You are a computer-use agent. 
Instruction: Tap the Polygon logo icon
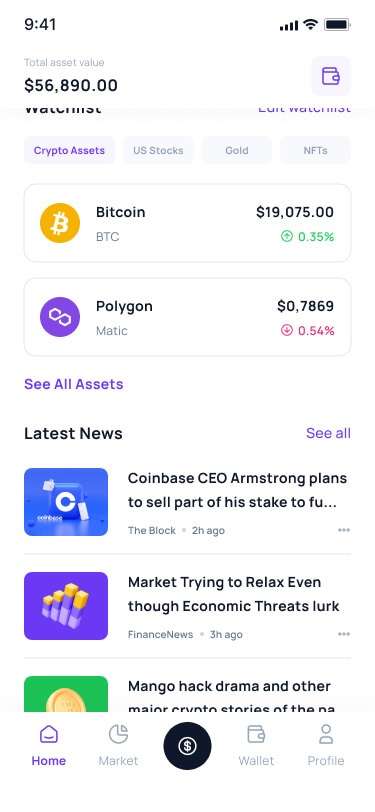(60, 317)
